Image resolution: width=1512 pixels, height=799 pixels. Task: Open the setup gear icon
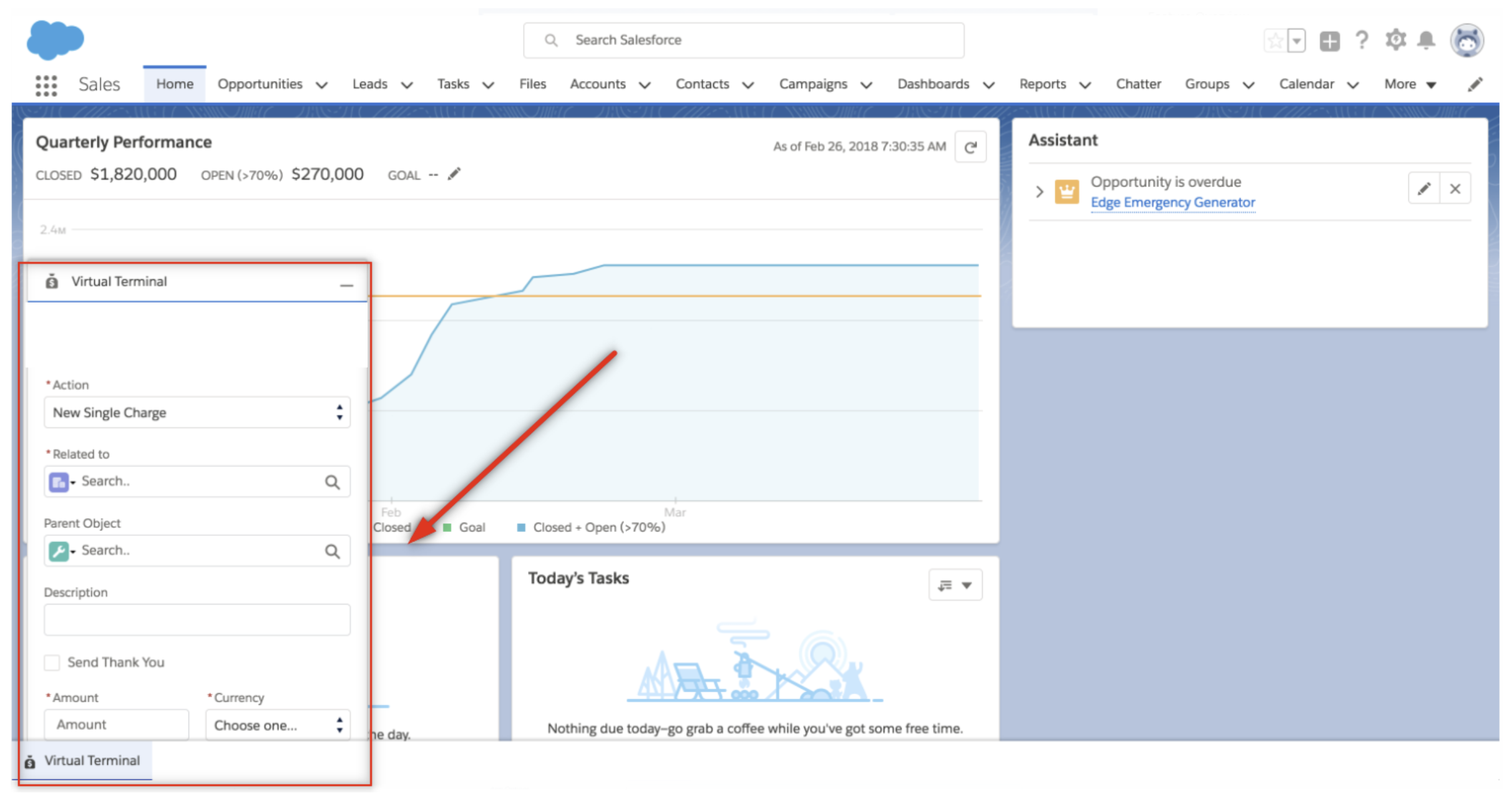pyautogui.click(x=1395, y=40)
